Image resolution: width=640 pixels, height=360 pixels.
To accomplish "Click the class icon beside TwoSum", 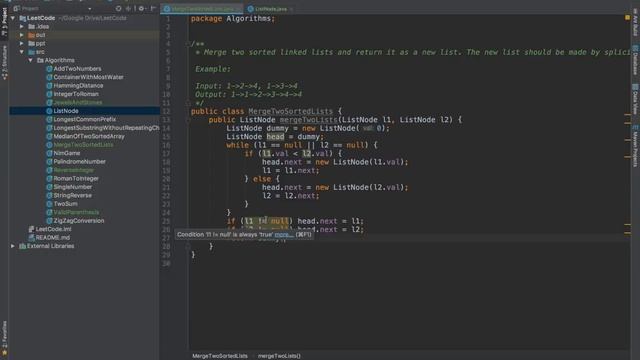I will point(49,204).
